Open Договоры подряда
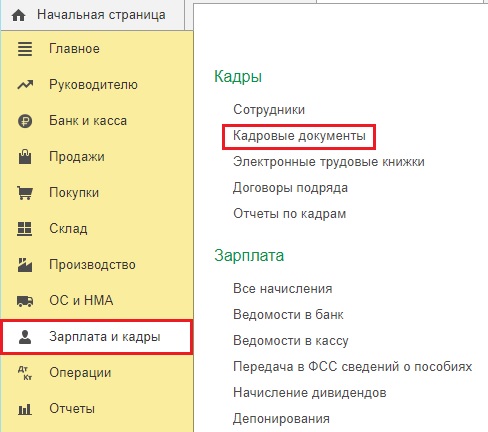 (290, 188)
